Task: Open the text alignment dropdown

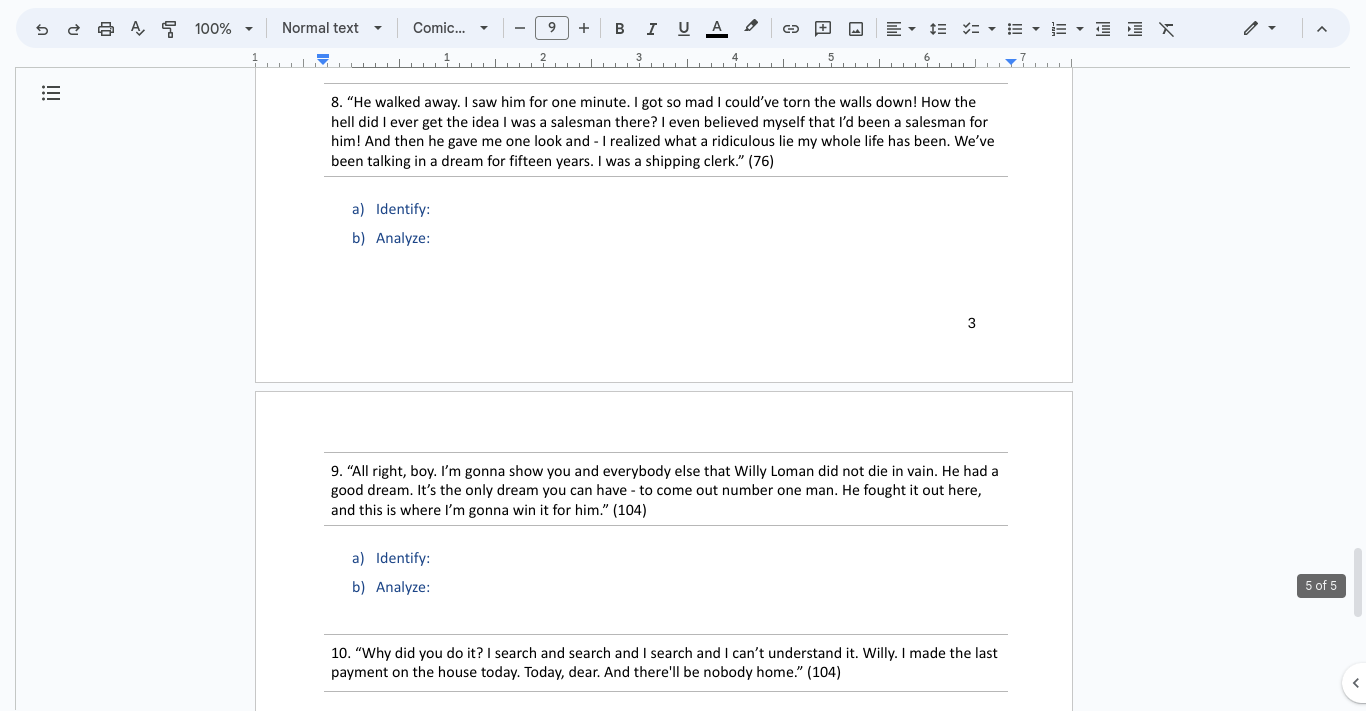Action: coord(901,29)
